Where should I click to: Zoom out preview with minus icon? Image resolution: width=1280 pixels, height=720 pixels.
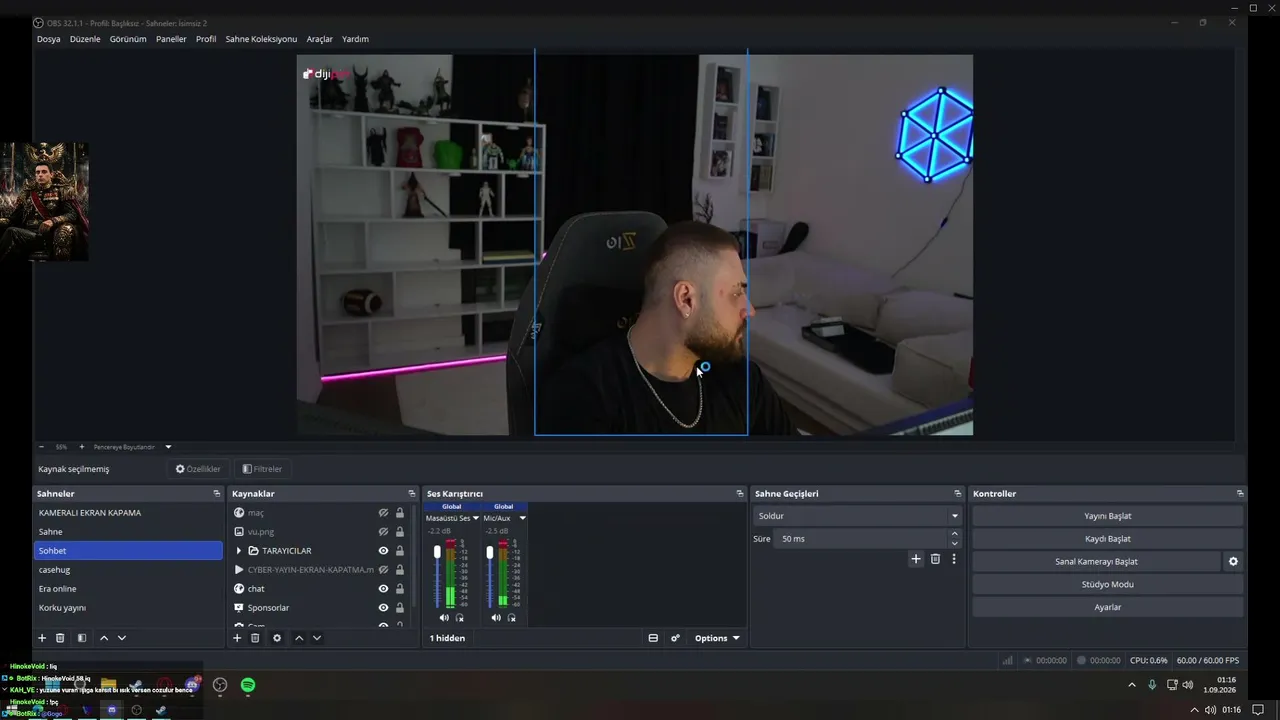41,447
